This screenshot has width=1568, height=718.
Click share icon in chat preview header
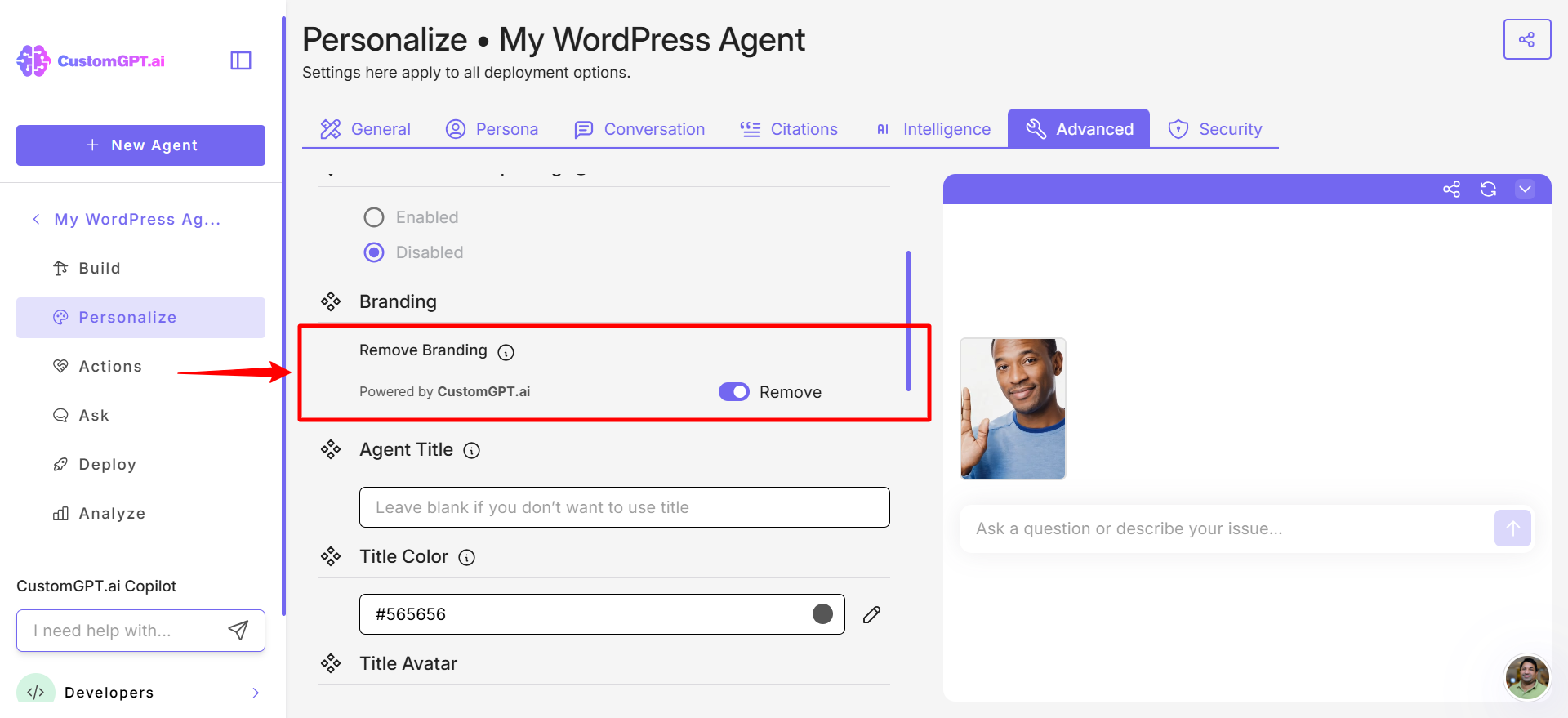[x=1451, y=190]
